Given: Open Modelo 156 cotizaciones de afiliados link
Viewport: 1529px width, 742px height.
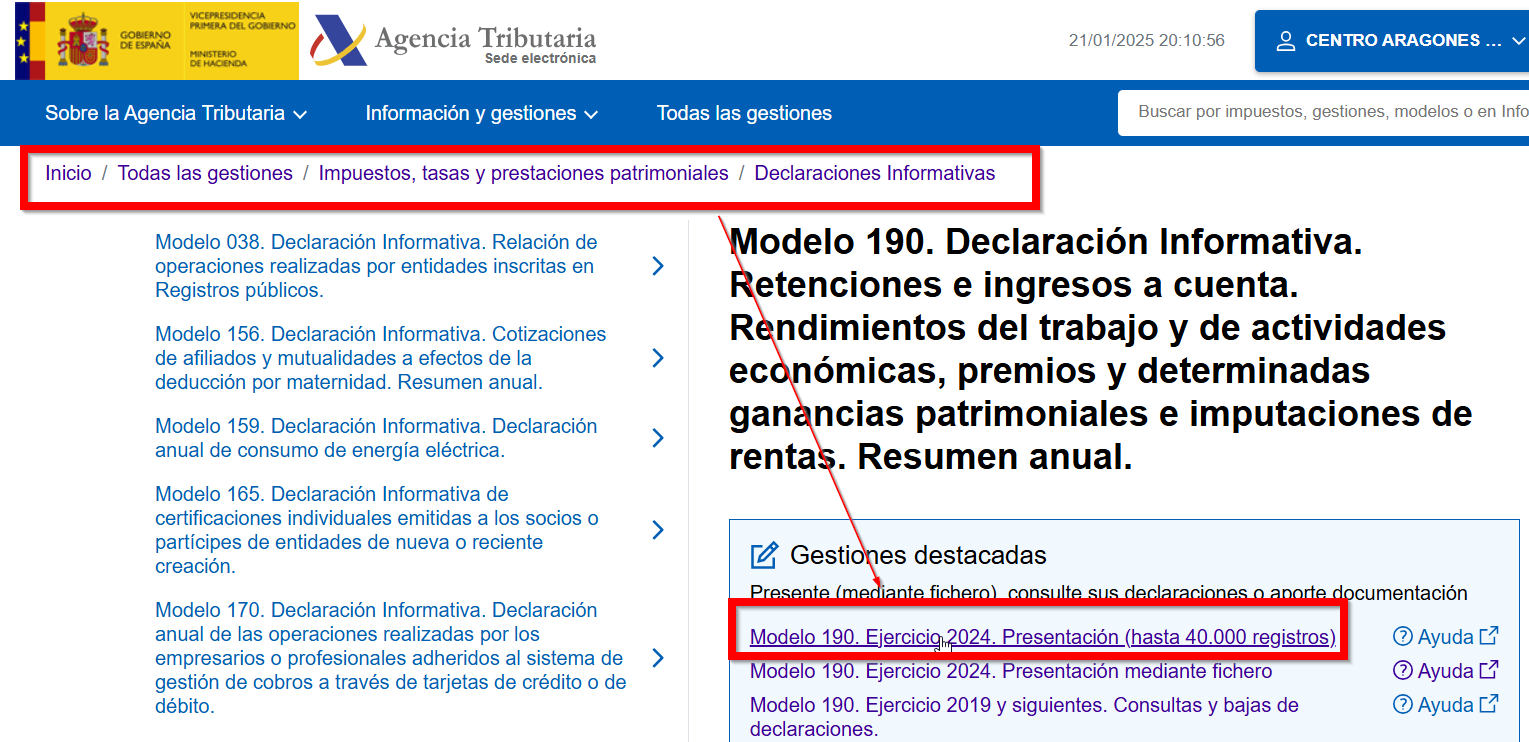Looking at the screenshot, I should (x=380, y=358).
